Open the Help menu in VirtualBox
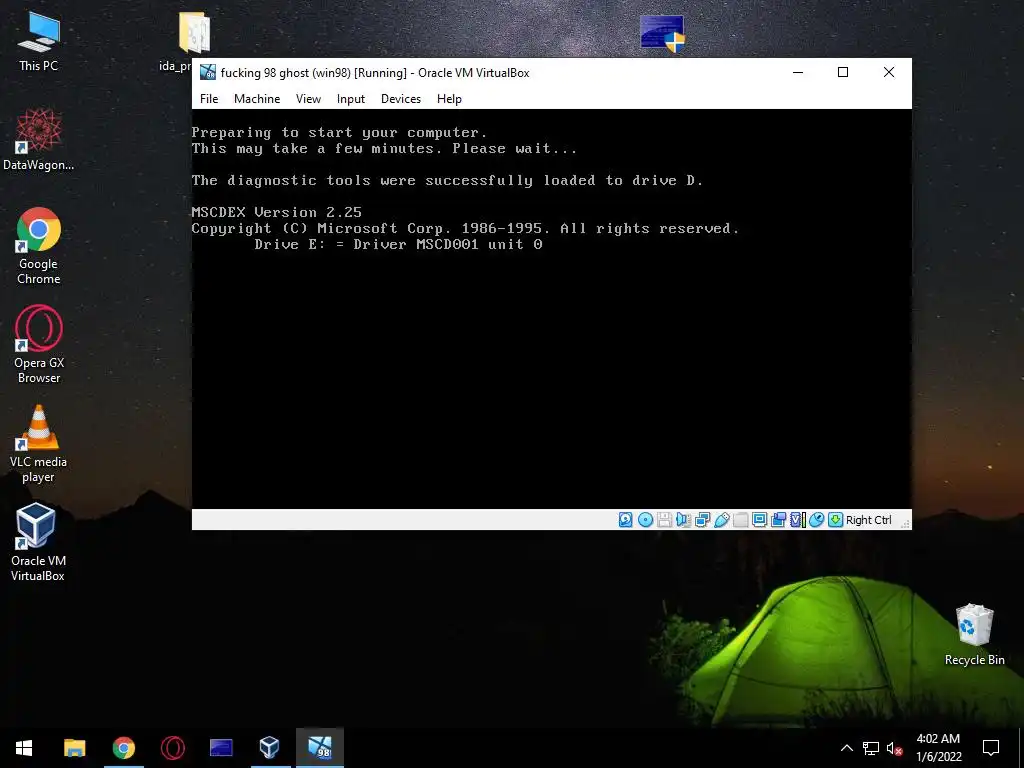The width and height of the screenshot is (1024, 768). (x=449, y=99)
